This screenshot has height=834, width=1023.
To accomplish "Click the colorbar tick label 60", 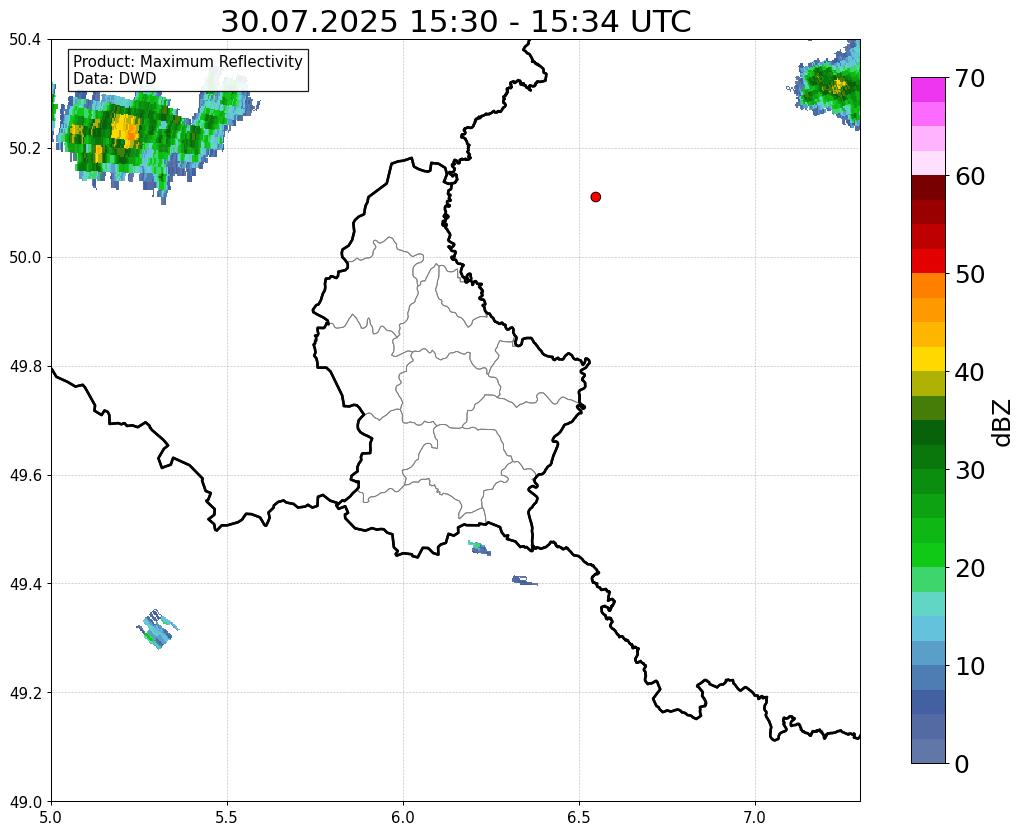I will 970,176.
